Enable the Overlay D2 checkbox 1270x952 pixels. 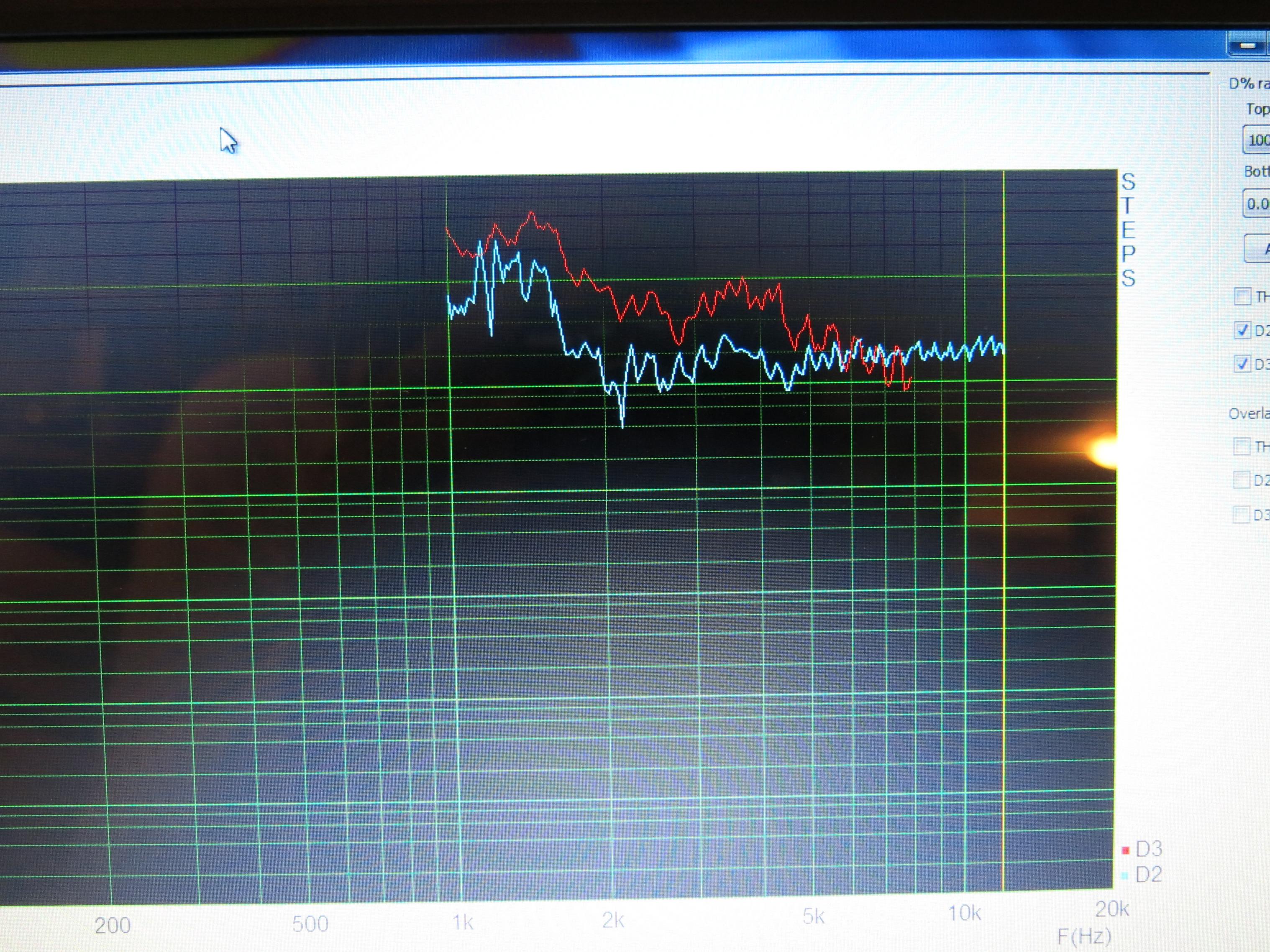click(x=1241, y=480)
